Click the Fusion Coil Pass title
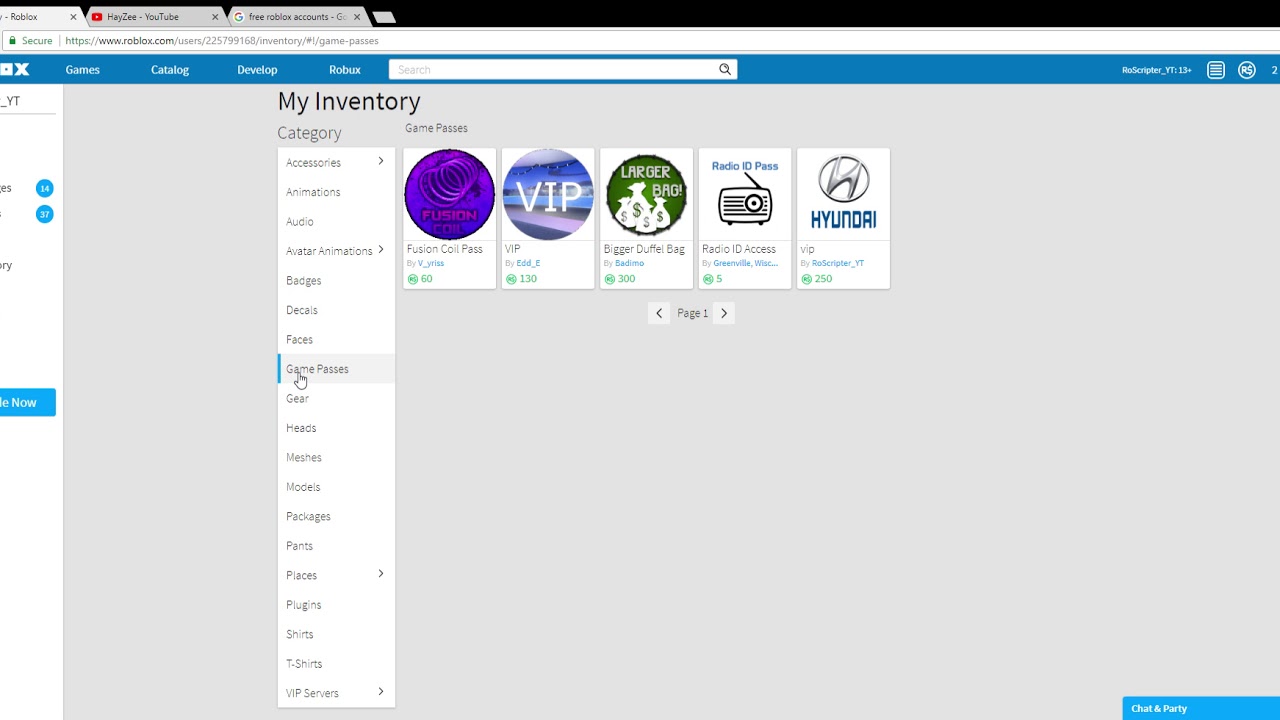This screenshot has width=1280, height=720. [x=445, y=249]
